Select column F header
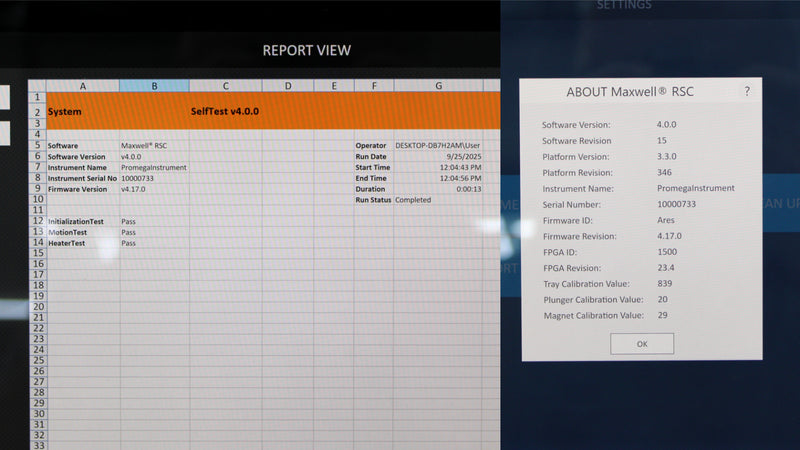This screenshot has width=800, height=450. tap(373, 86)
